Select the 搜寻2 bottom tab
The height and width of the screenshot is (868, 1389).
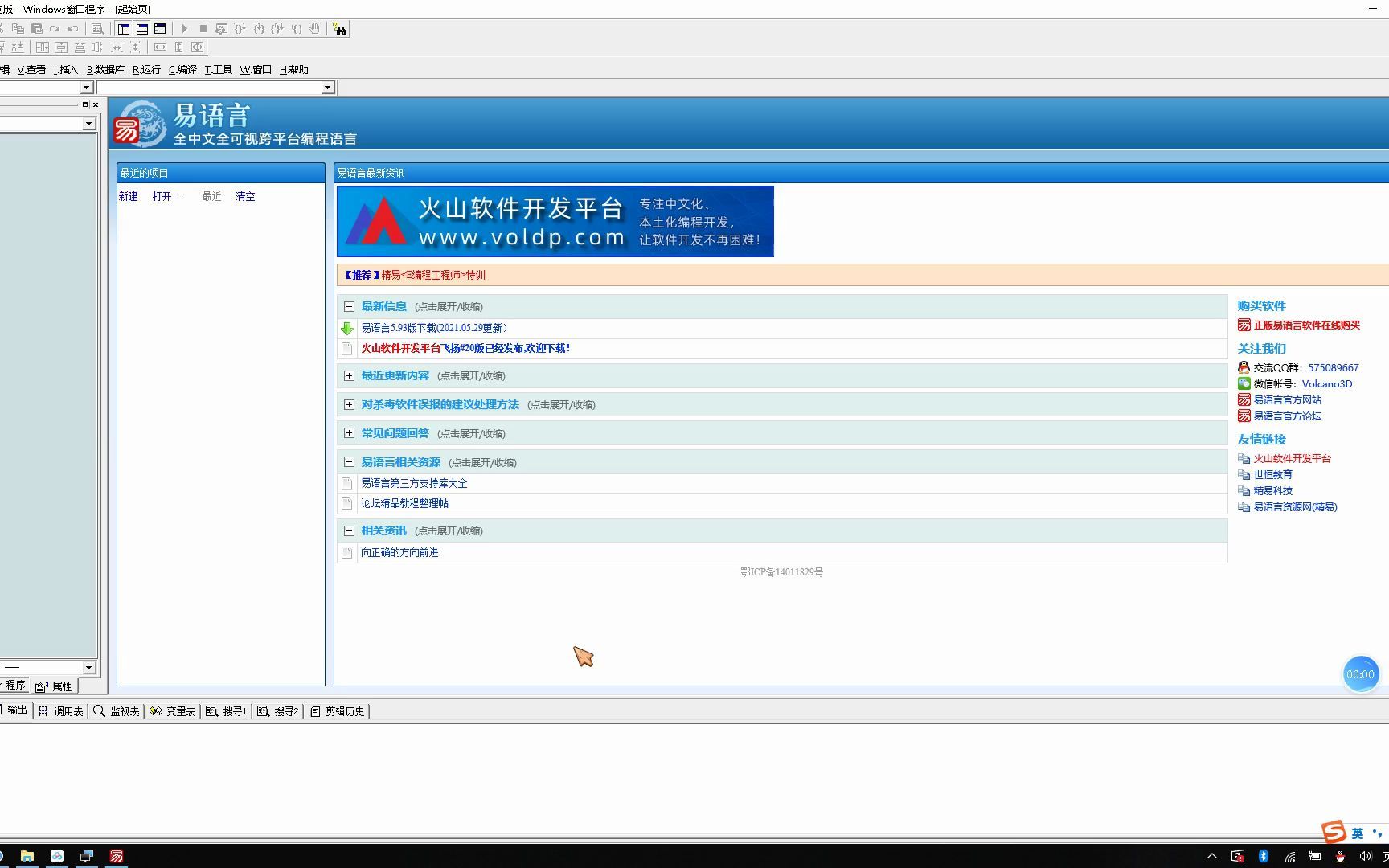278,711
